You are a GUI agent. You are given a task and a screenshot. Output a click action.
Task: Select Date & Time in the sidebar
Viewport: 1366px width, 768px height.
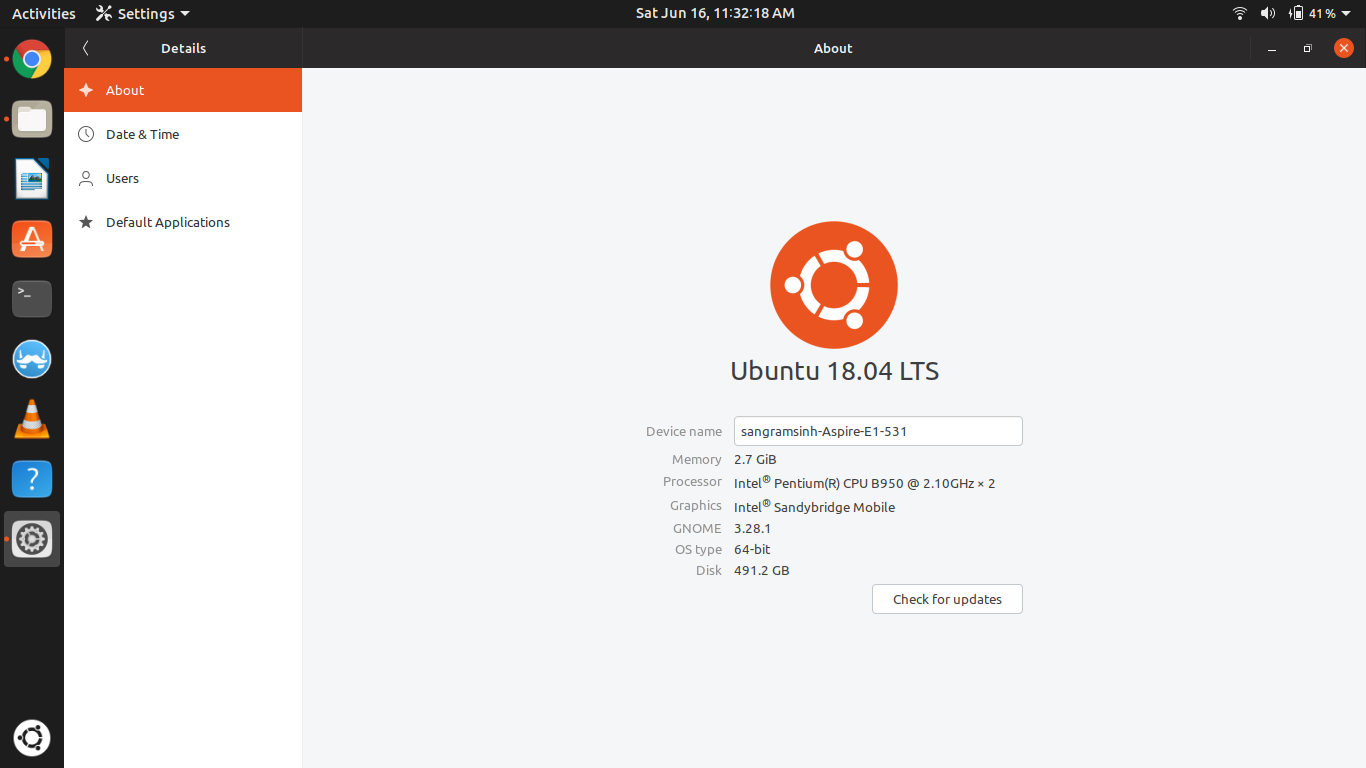143,134
